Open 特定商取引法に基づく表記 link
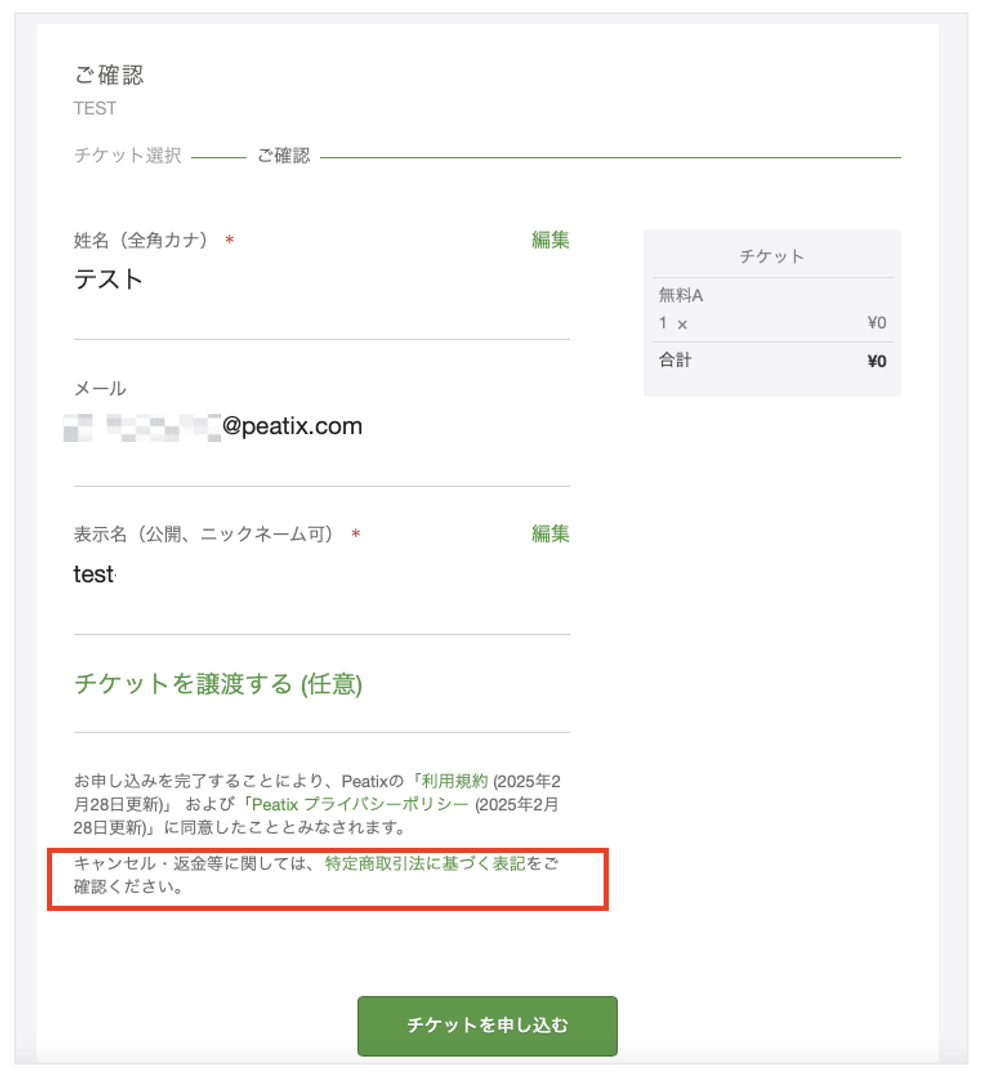The image size is (982, 1082). 425,865
